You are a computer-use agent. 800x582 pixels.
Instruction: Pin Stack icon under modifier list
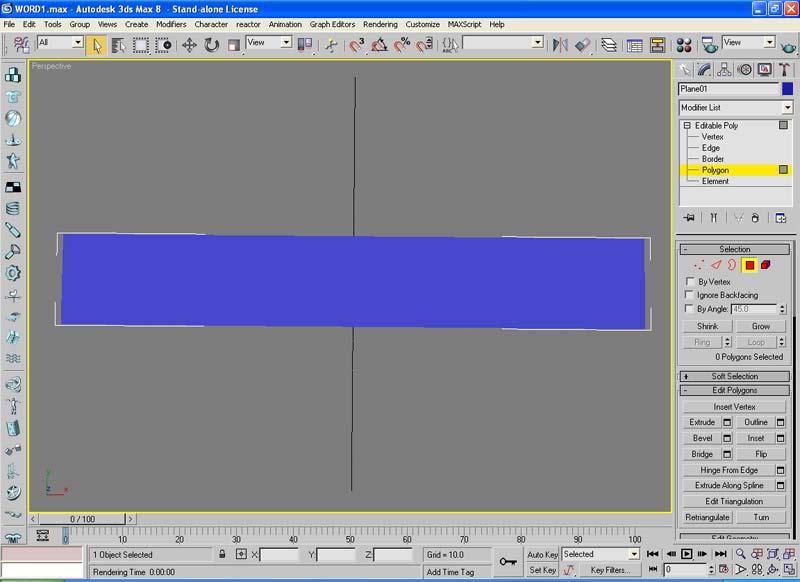689,218
